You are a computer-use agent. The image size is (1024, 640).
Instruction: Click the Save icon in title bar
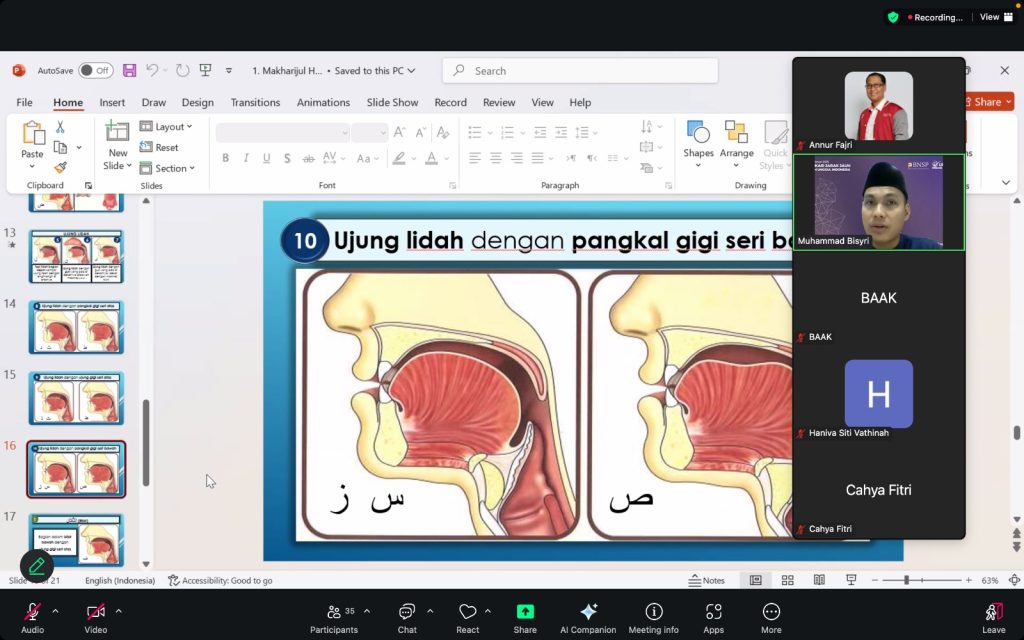[x=129, y=71]
